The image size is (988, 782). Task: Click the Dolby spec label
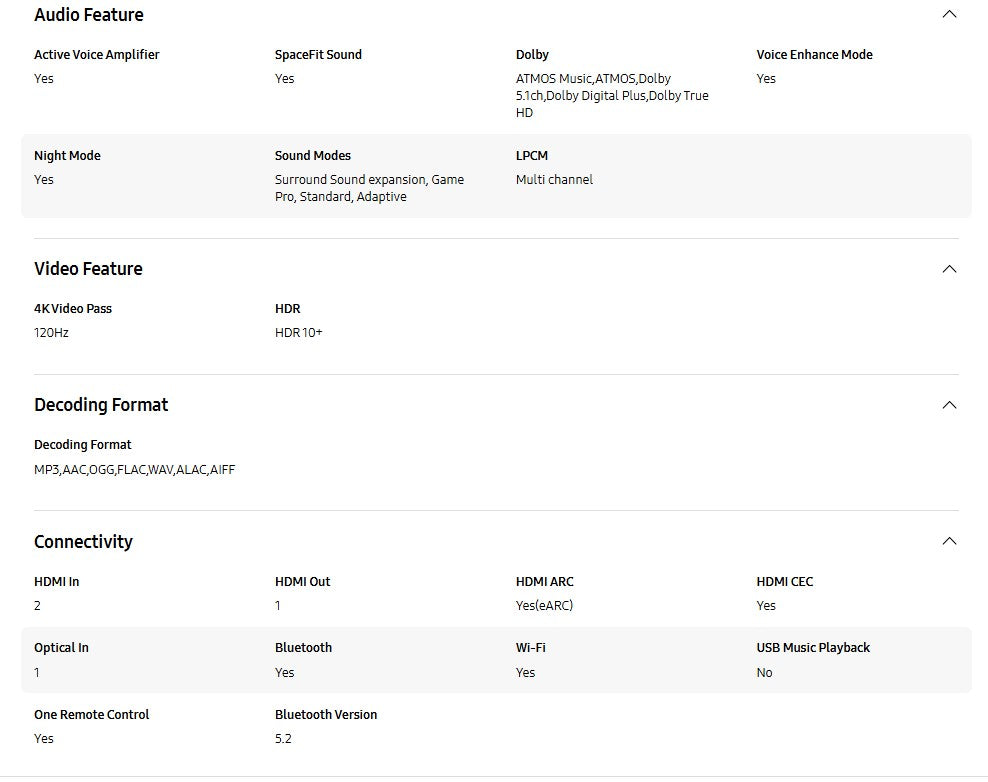click(x=532, y=55)
